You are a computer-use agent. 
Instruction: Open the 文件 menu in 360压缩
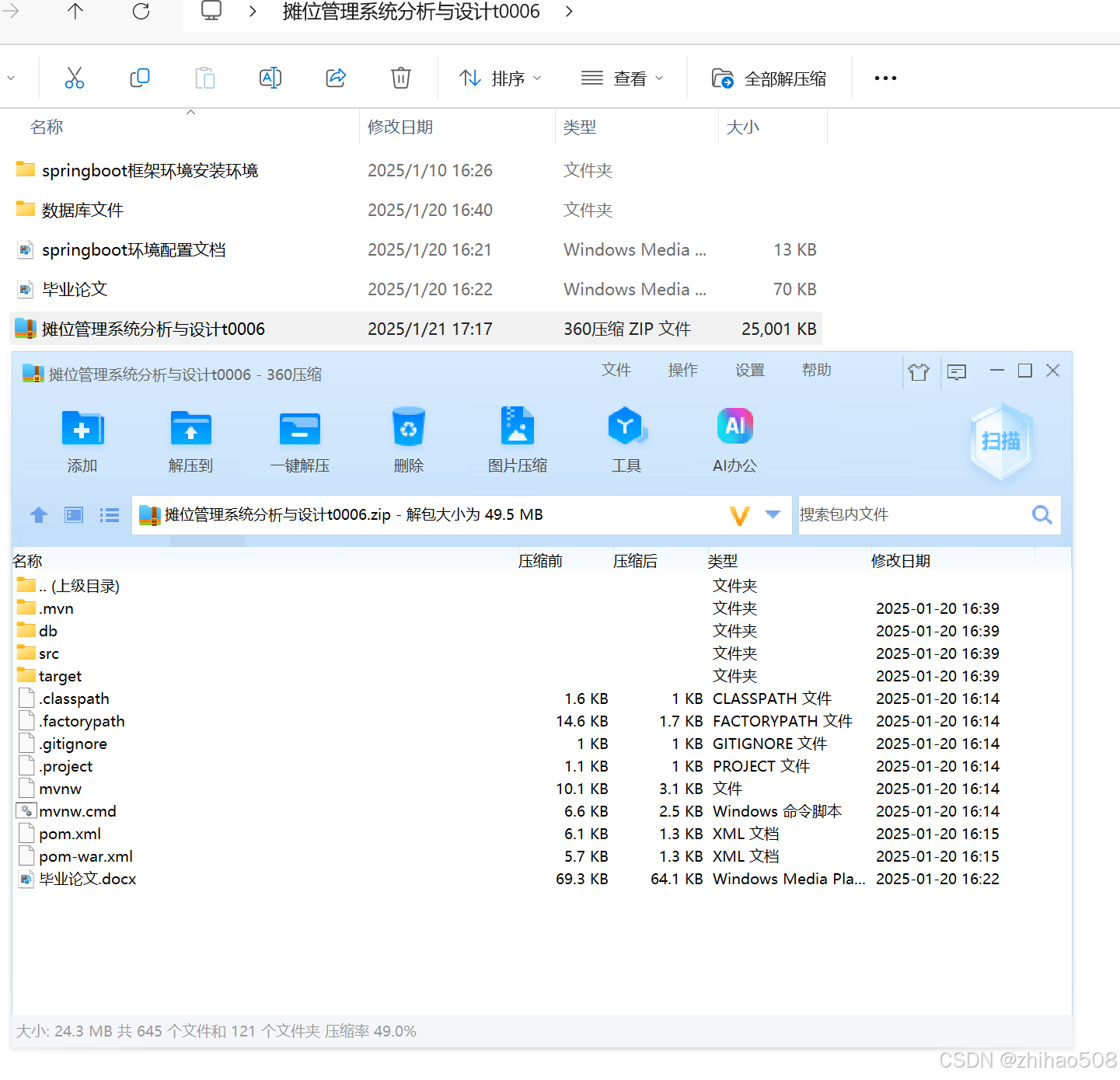(616, 370)
